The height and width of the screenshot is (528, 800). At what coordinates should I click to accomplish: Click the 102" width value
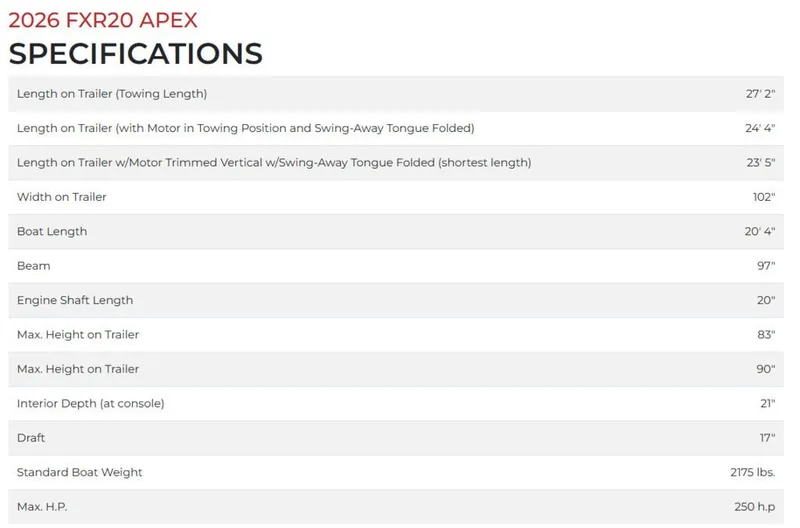[764, 197]
